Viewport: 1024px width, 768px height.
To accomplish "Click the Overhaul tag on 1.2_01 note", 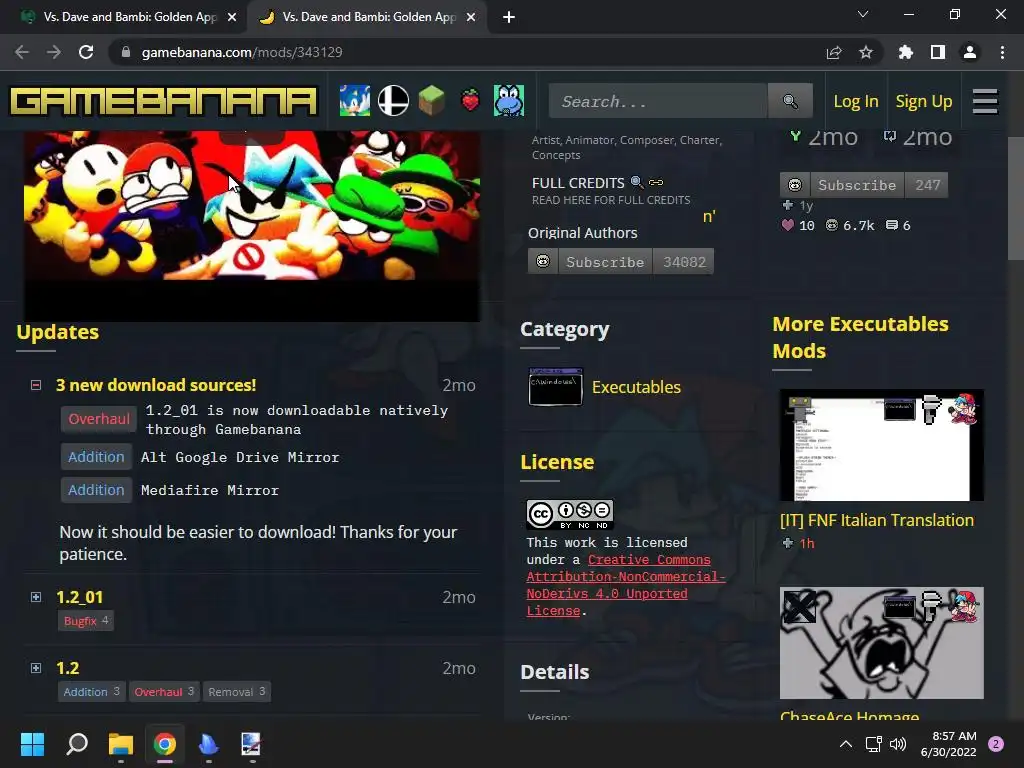I will 99,419.
